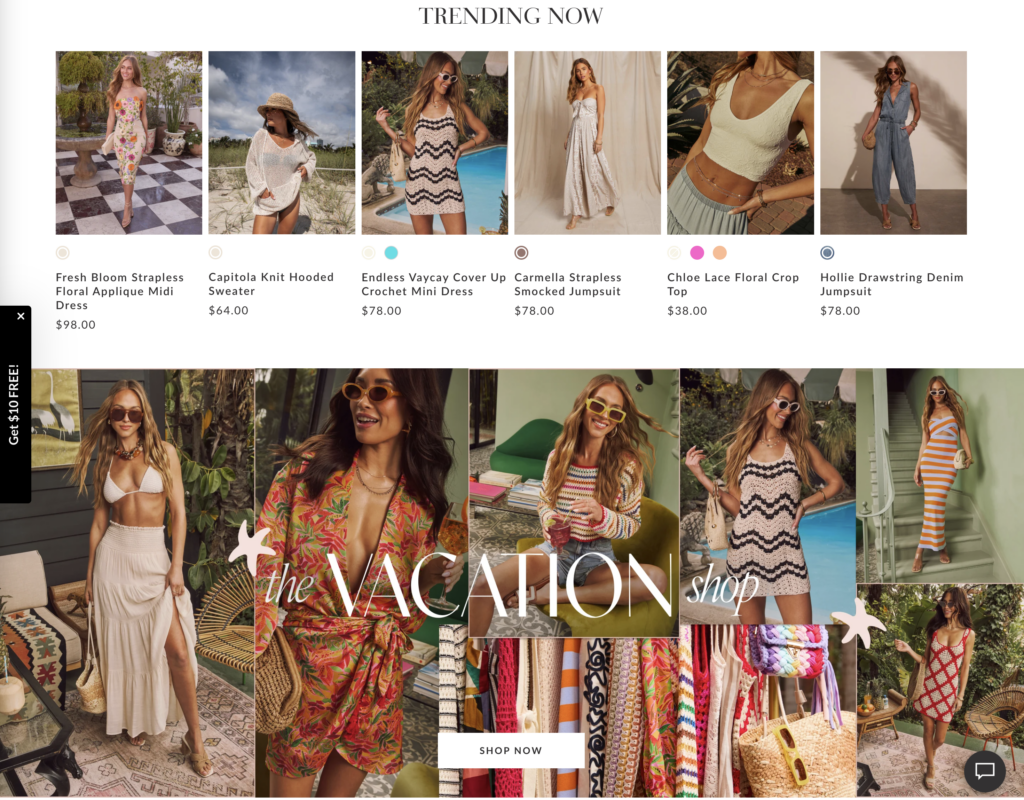Click the Vacation Shop banner title

511,584
